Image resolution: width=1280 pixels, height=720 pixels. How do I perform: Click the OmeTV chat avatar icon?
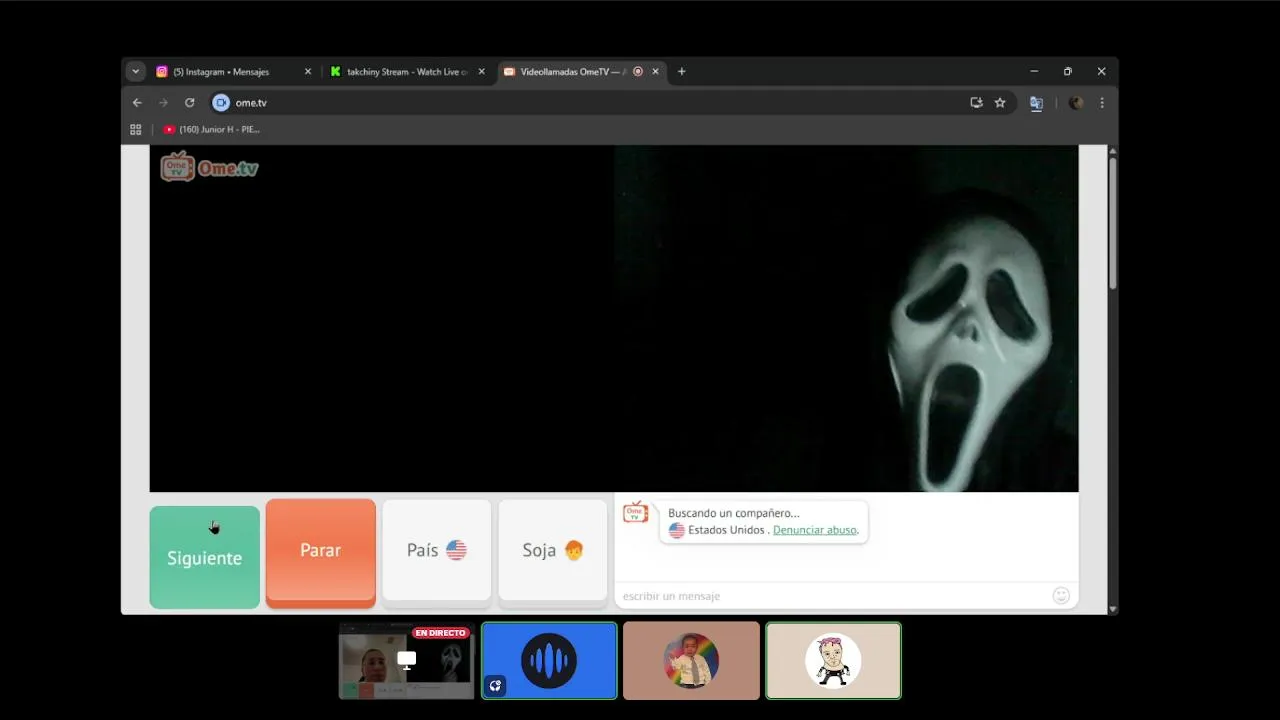point(636,513)
